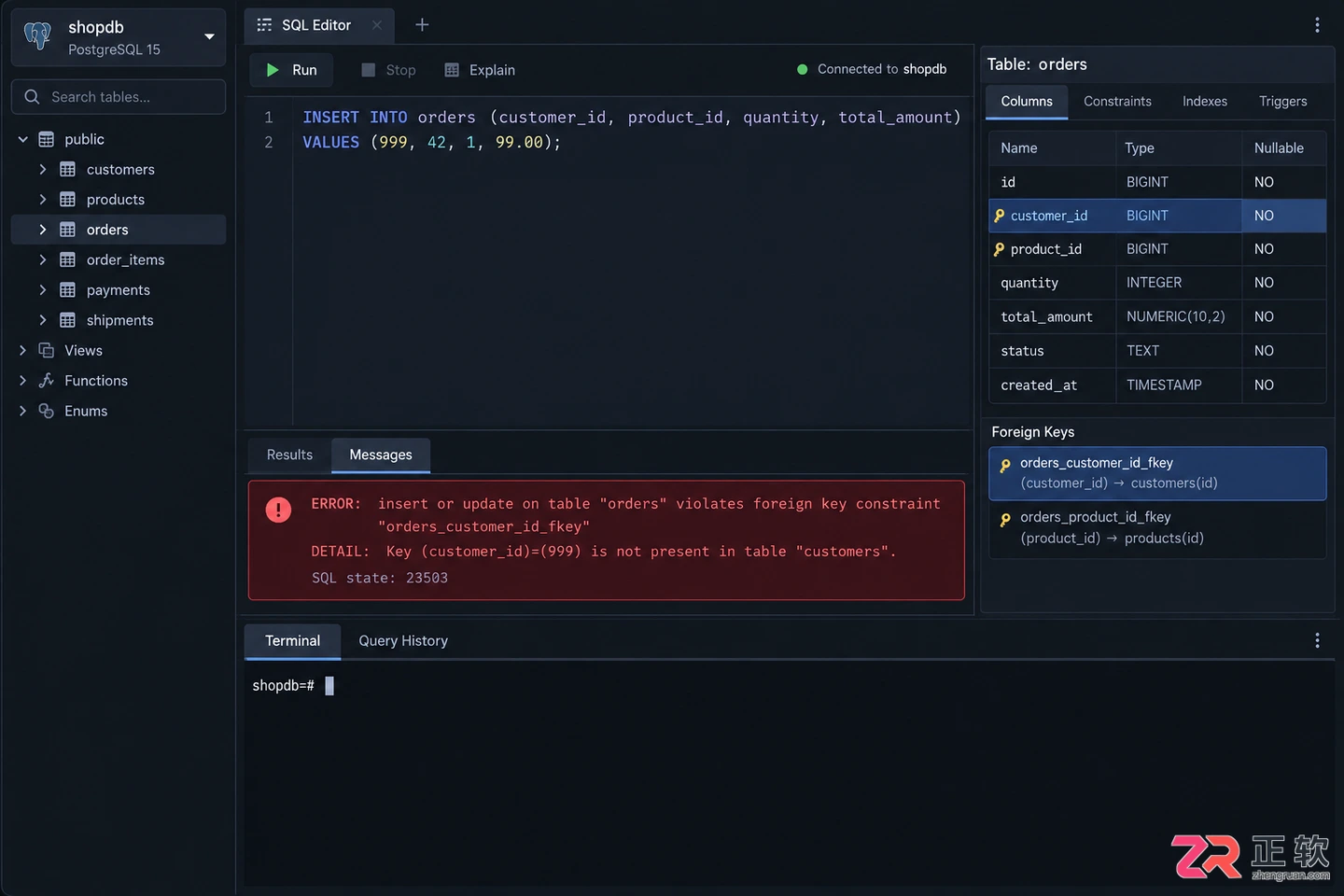Open the terminal panel kebab menu

point(1317,640)
